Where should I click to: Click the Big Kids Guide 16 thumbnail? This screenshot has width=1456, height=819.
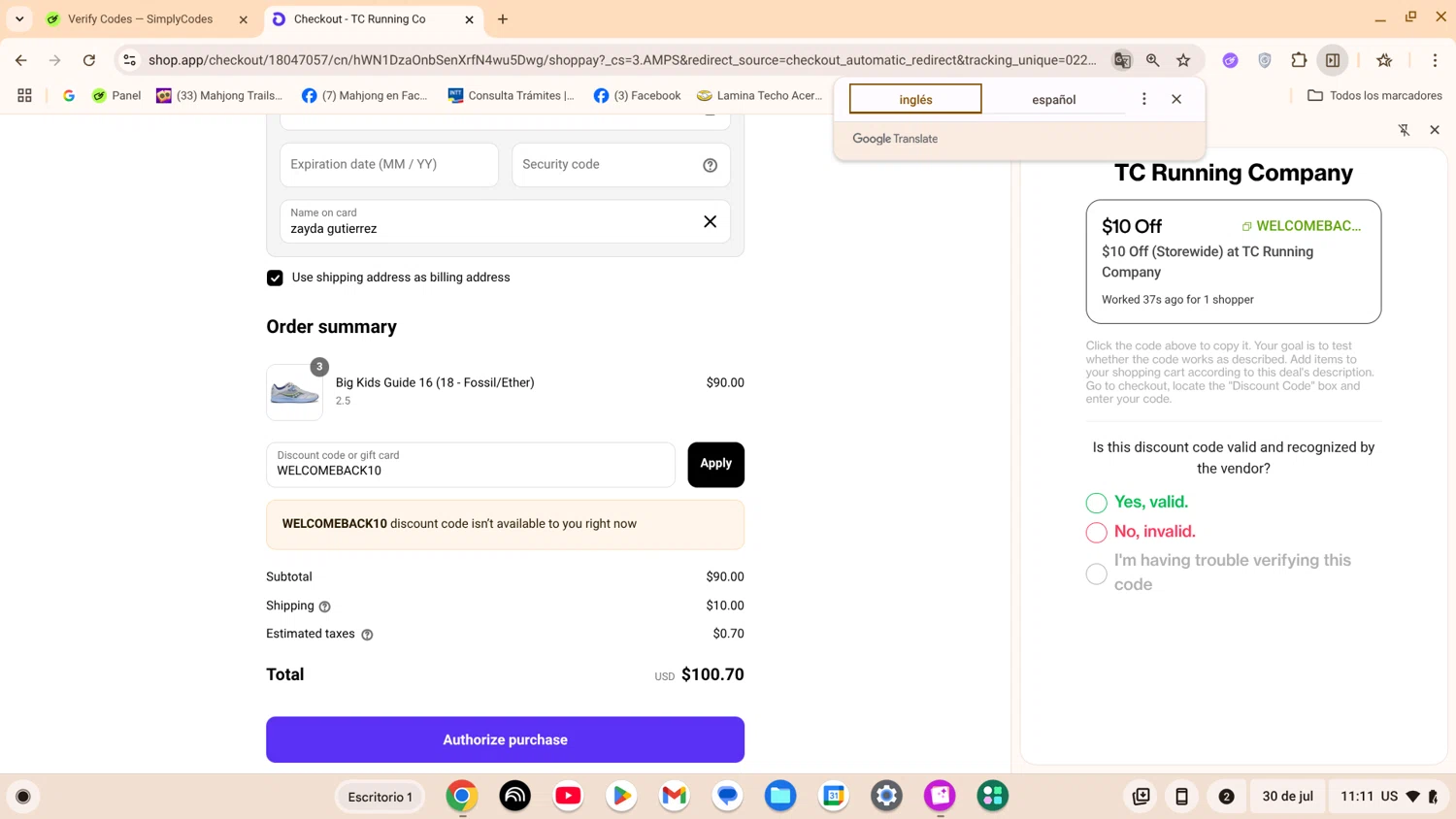pos(294,392)
